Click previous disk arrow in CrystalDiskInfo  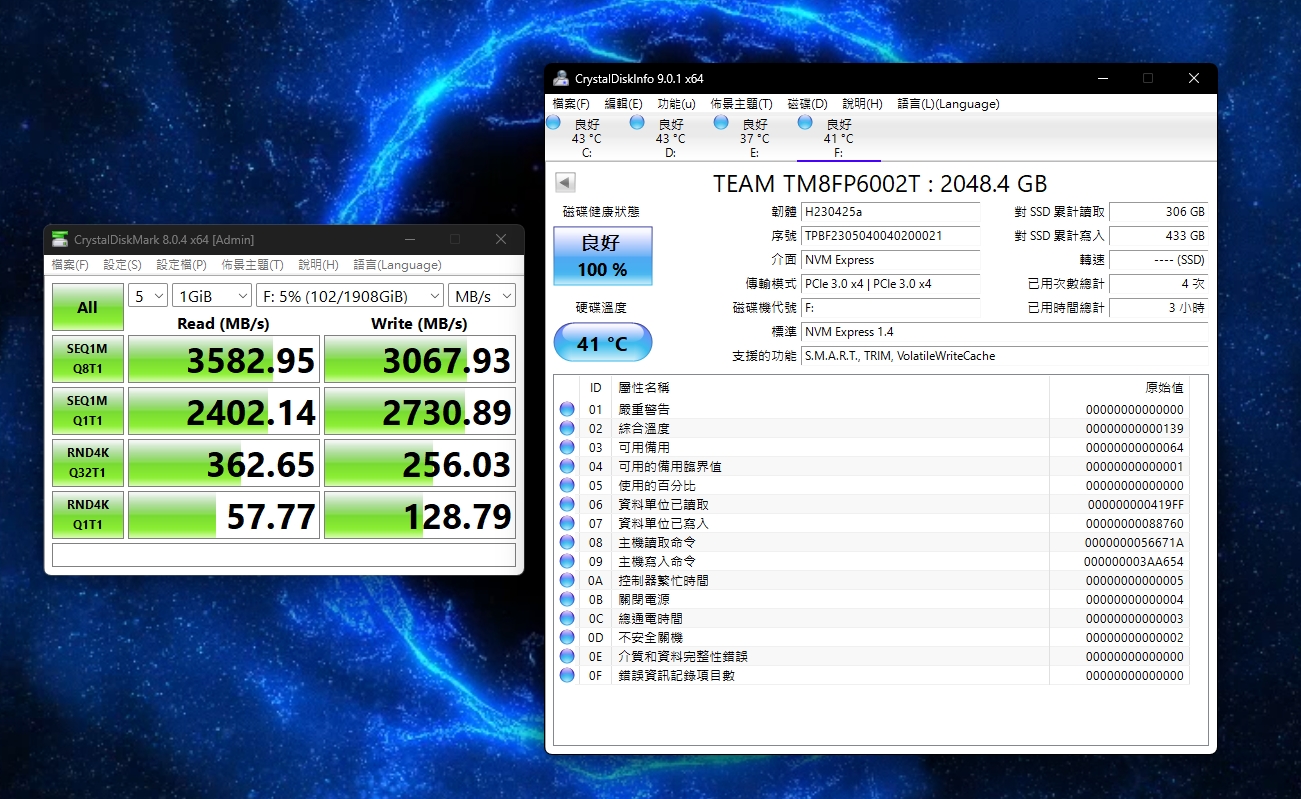(565, 183)
